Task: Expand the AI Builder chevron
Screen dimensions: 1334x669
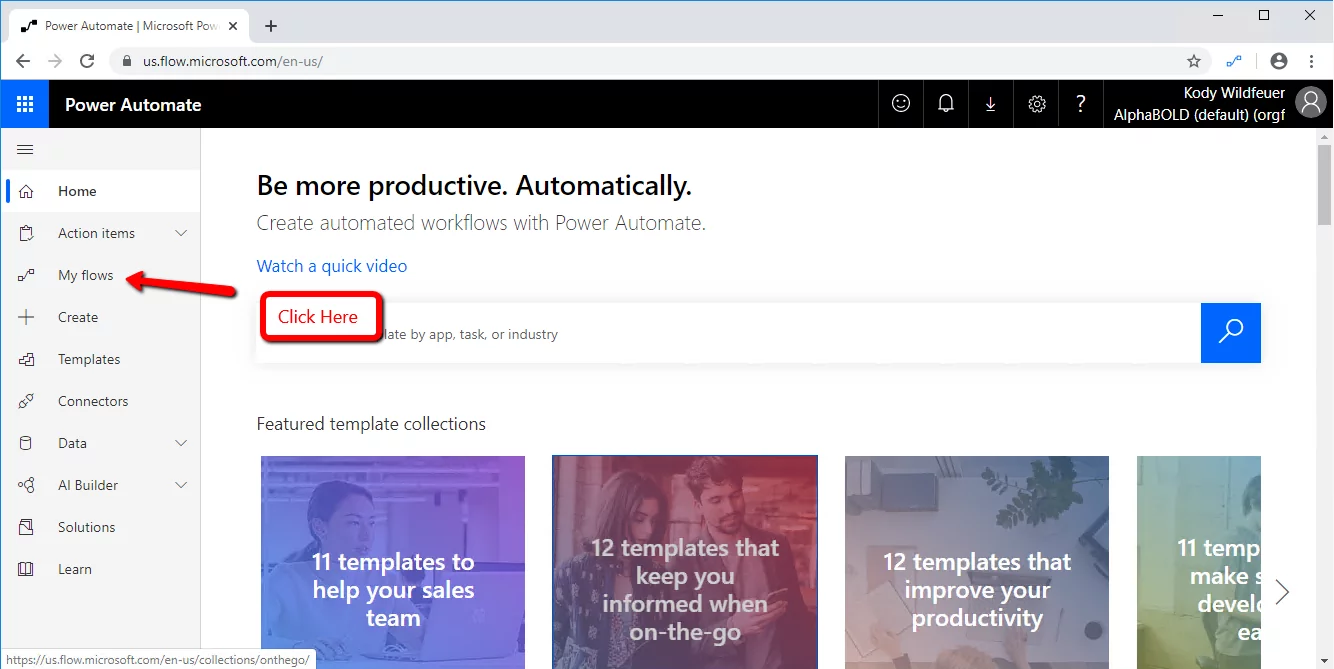Action: coord(181,485)
